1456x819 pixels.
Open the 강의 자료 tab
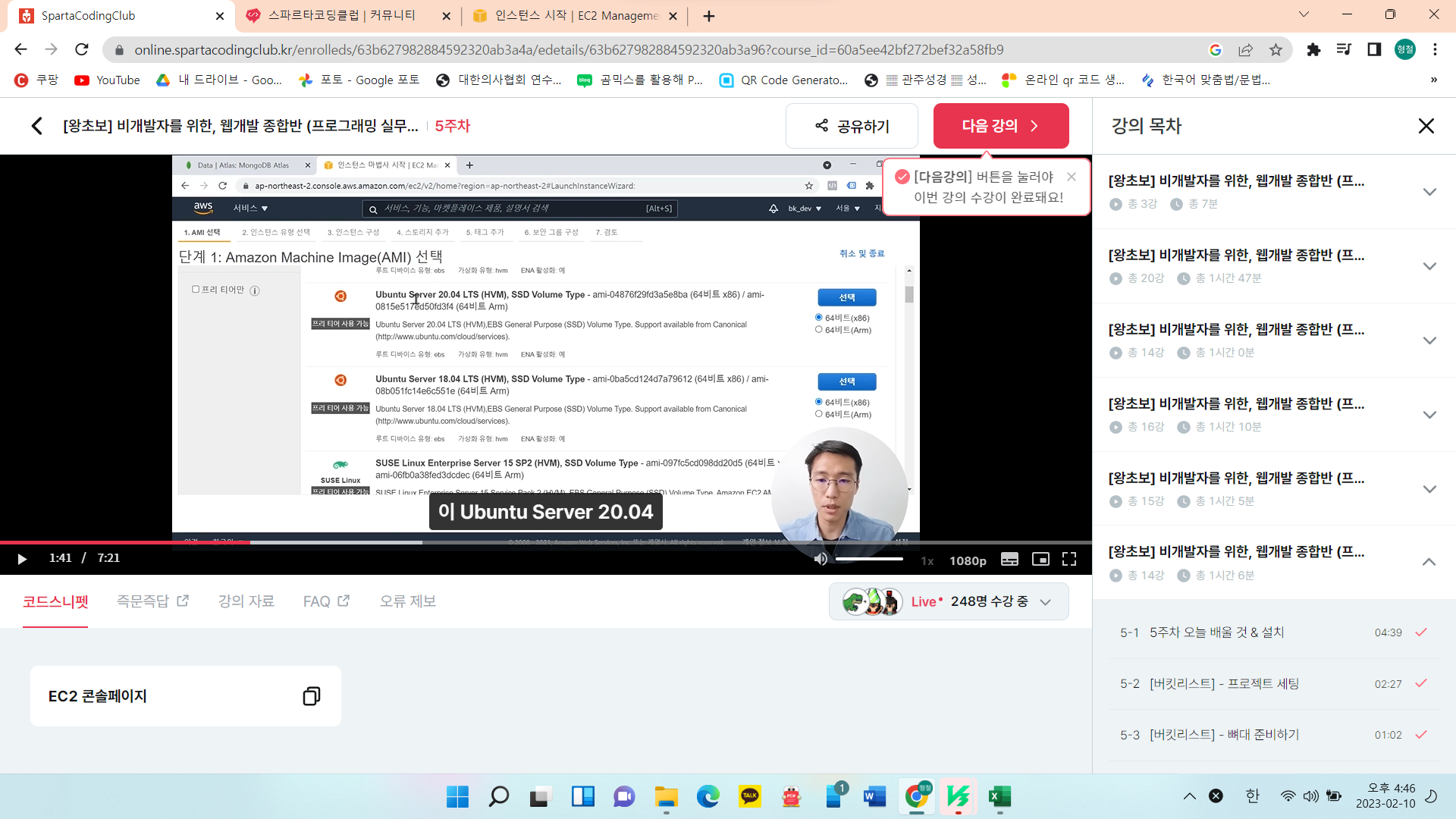click(x=246, y=601)
